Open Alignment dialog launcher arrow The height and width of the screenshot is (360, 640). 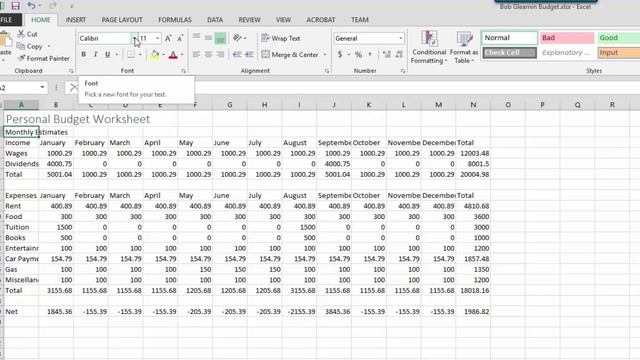[327, 71]
